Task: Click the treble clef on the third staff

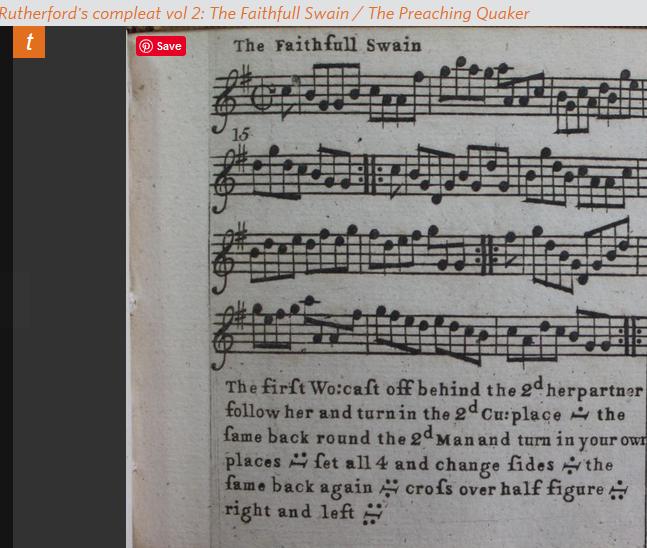Action: point(226,258)
